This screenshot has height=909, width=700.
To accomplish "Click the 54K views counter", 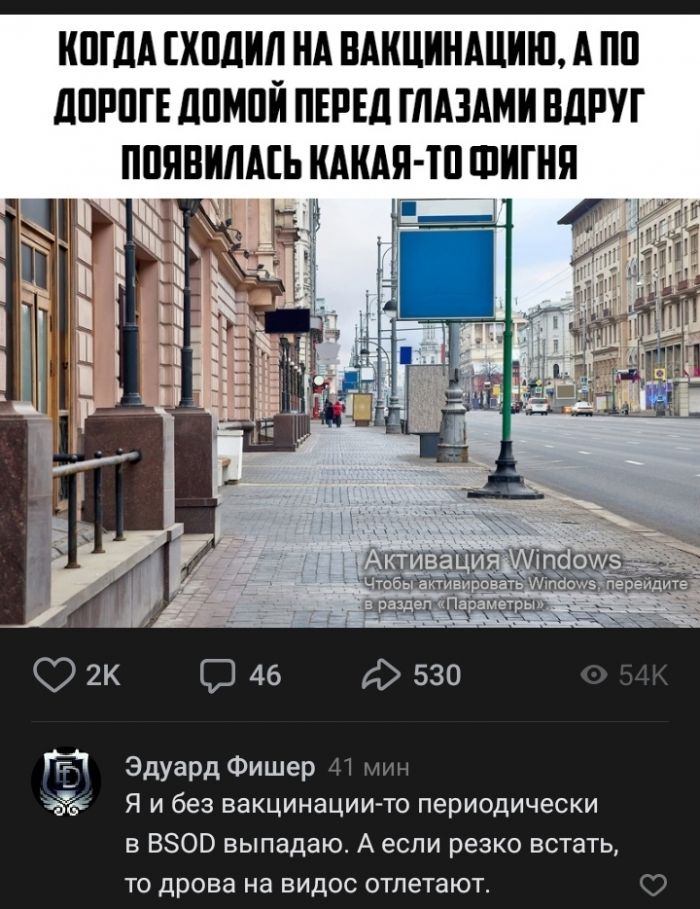I will tap(643, 675).
